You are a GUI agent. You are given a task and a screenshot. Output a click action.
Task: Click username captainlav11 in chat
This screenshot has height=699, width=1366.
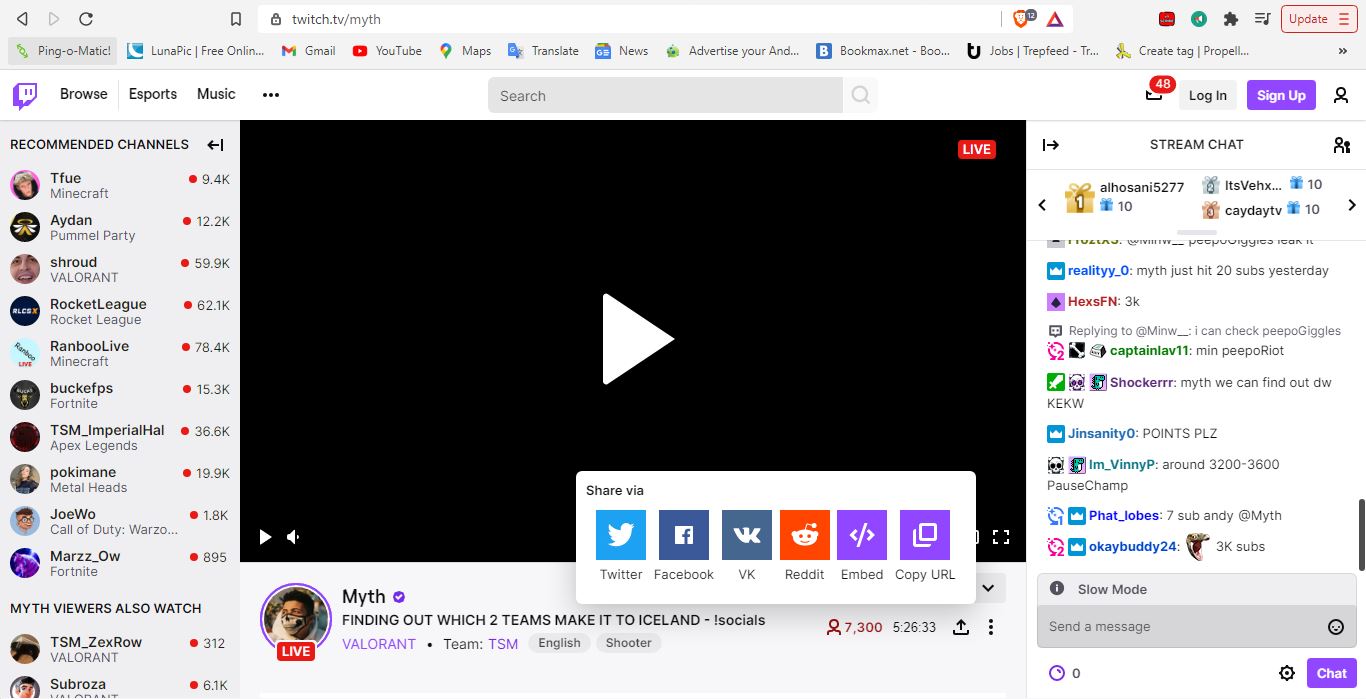1149,351
